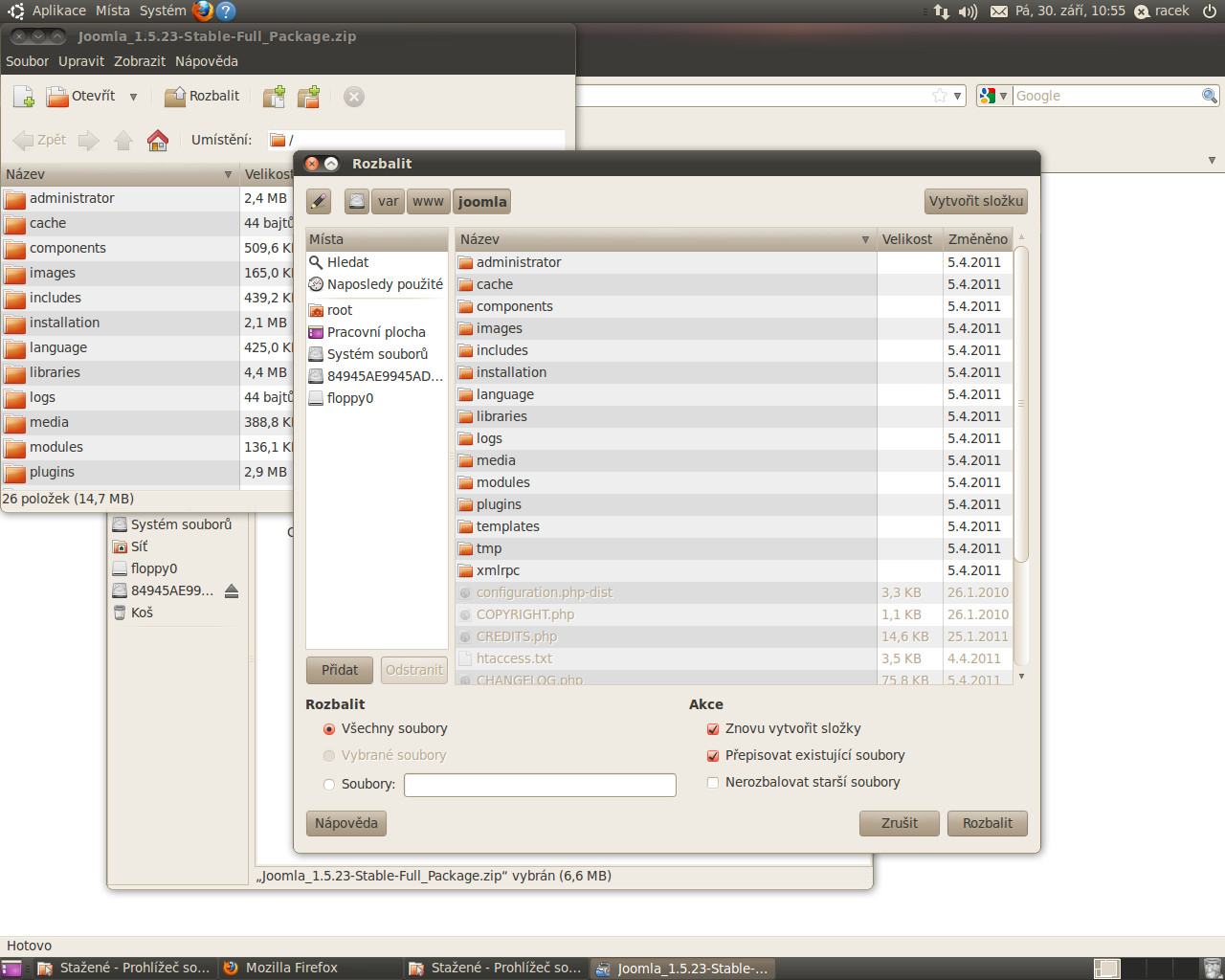The image size is (1225, 980).
Task: Click the home location icon
Action: click(158, 141)
